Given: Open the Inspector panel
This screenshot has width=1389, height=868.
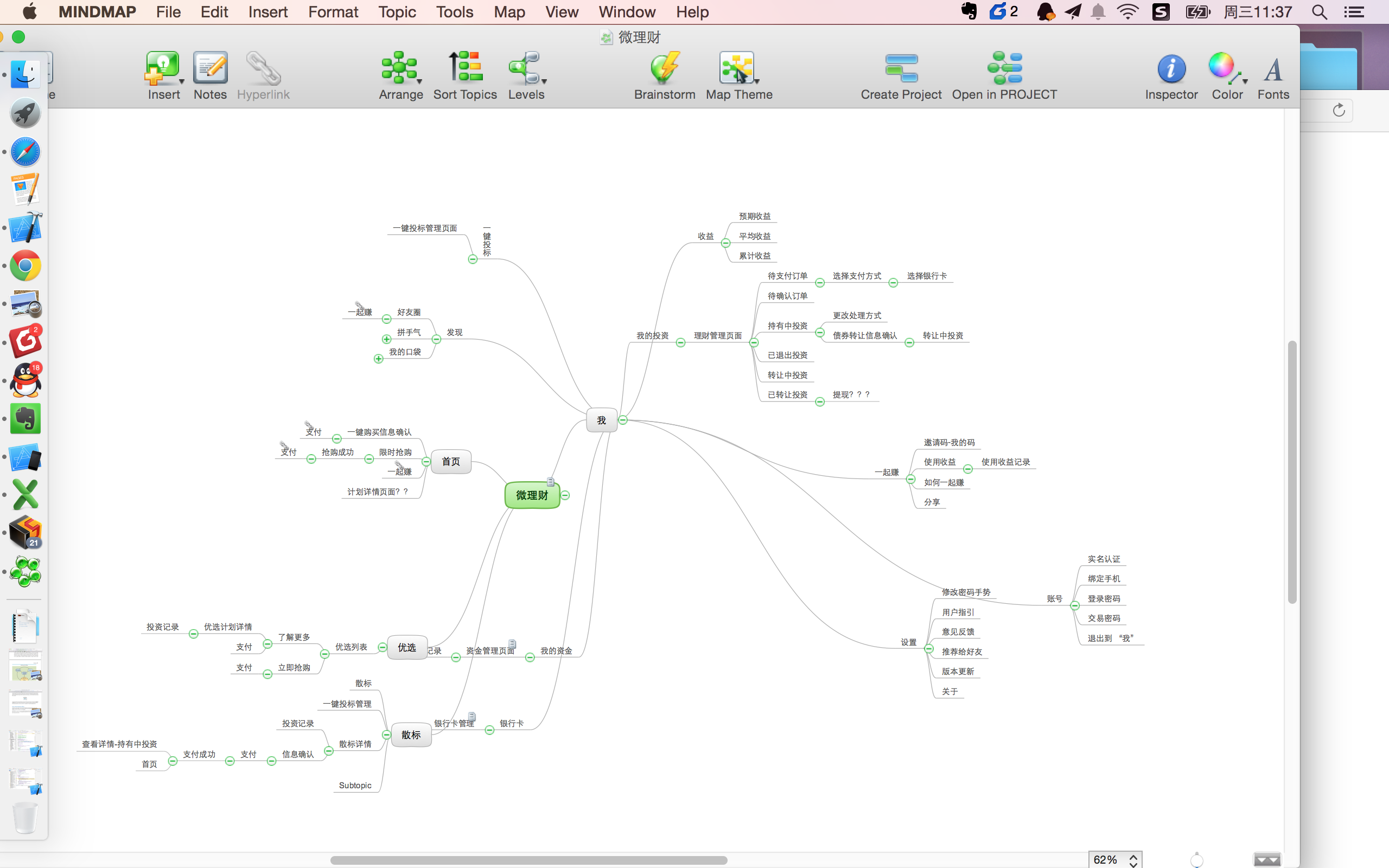Looking at the screenshot, I should (1171, 68).
